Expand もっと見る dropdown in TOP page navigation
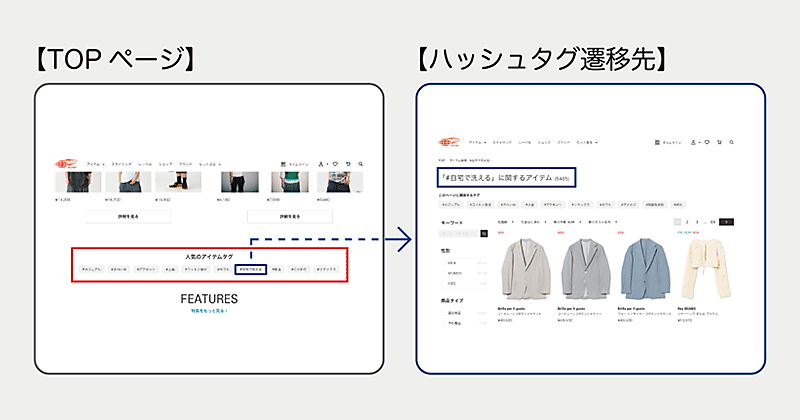This screenshot has height=420, width=800. [210, 164]
